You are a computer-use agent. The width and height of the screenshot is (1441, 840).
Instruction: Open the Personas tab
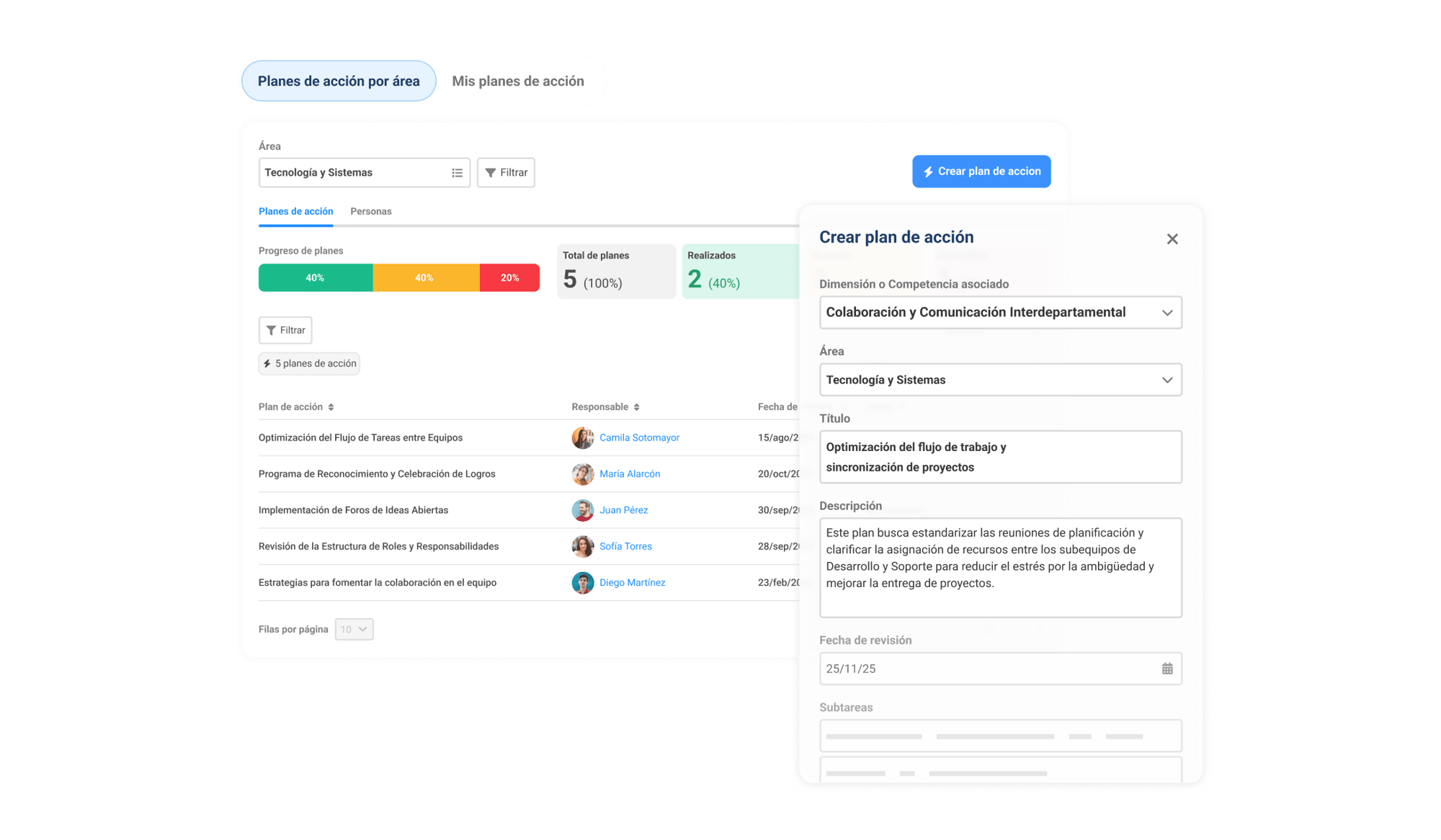tap(370, 211)
